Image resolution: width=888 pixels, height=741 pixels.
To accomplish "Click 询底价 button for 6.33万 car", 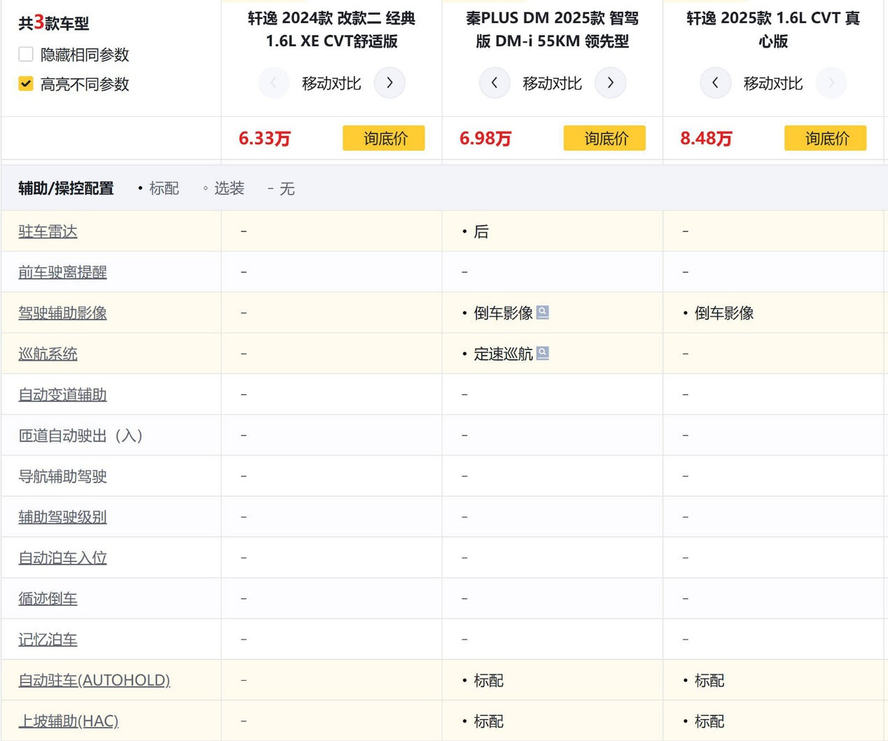I will (384, 138).
